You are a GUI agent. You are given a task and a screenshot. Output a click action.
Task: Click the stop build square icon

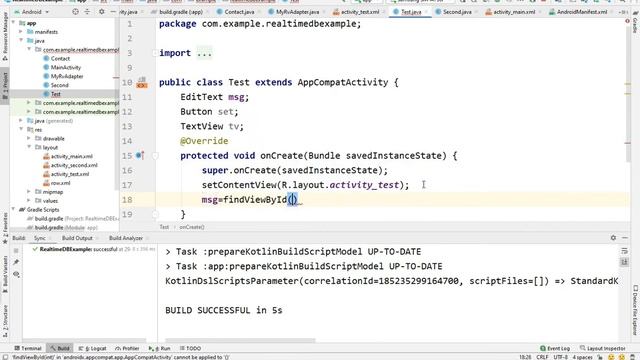point(16,250)
